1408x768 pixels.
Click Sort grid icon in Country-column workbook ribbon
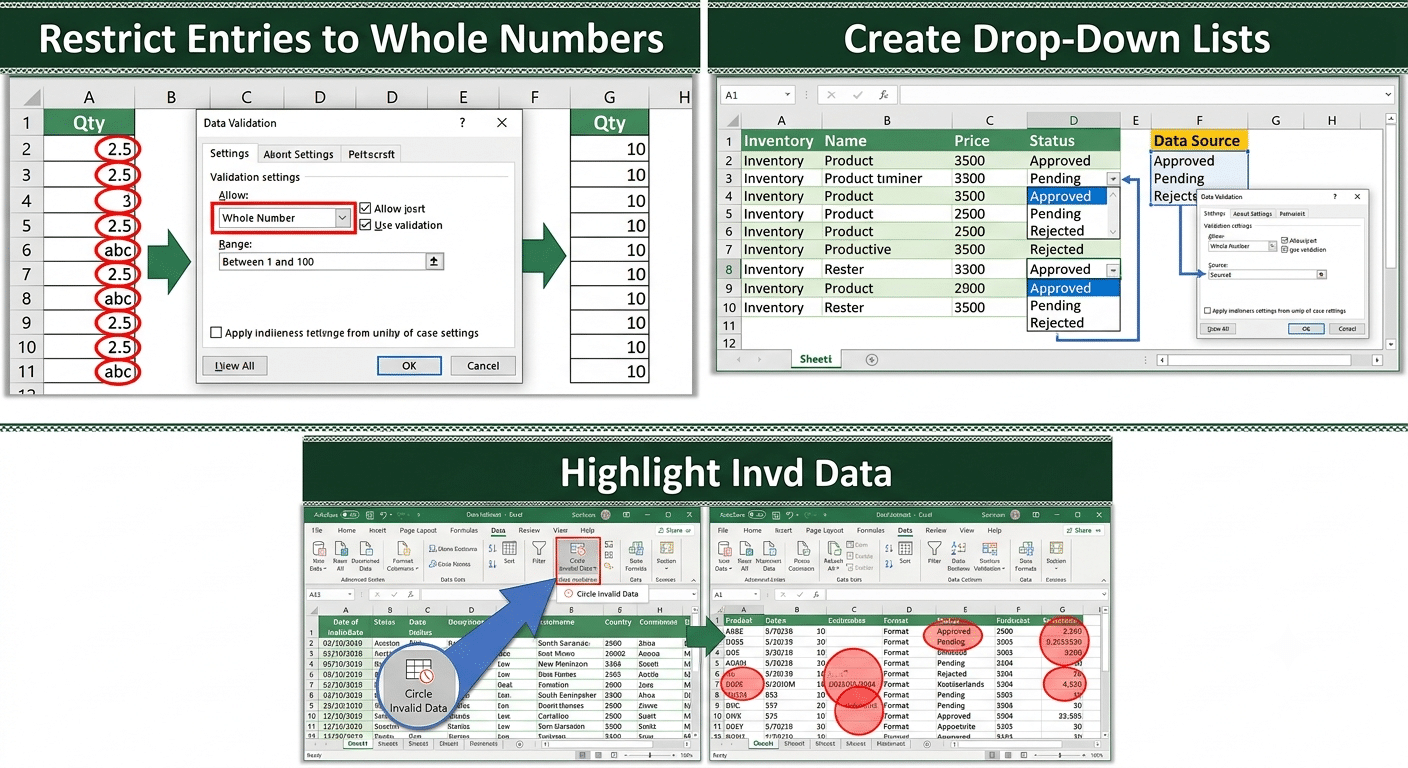pos(509,548)
